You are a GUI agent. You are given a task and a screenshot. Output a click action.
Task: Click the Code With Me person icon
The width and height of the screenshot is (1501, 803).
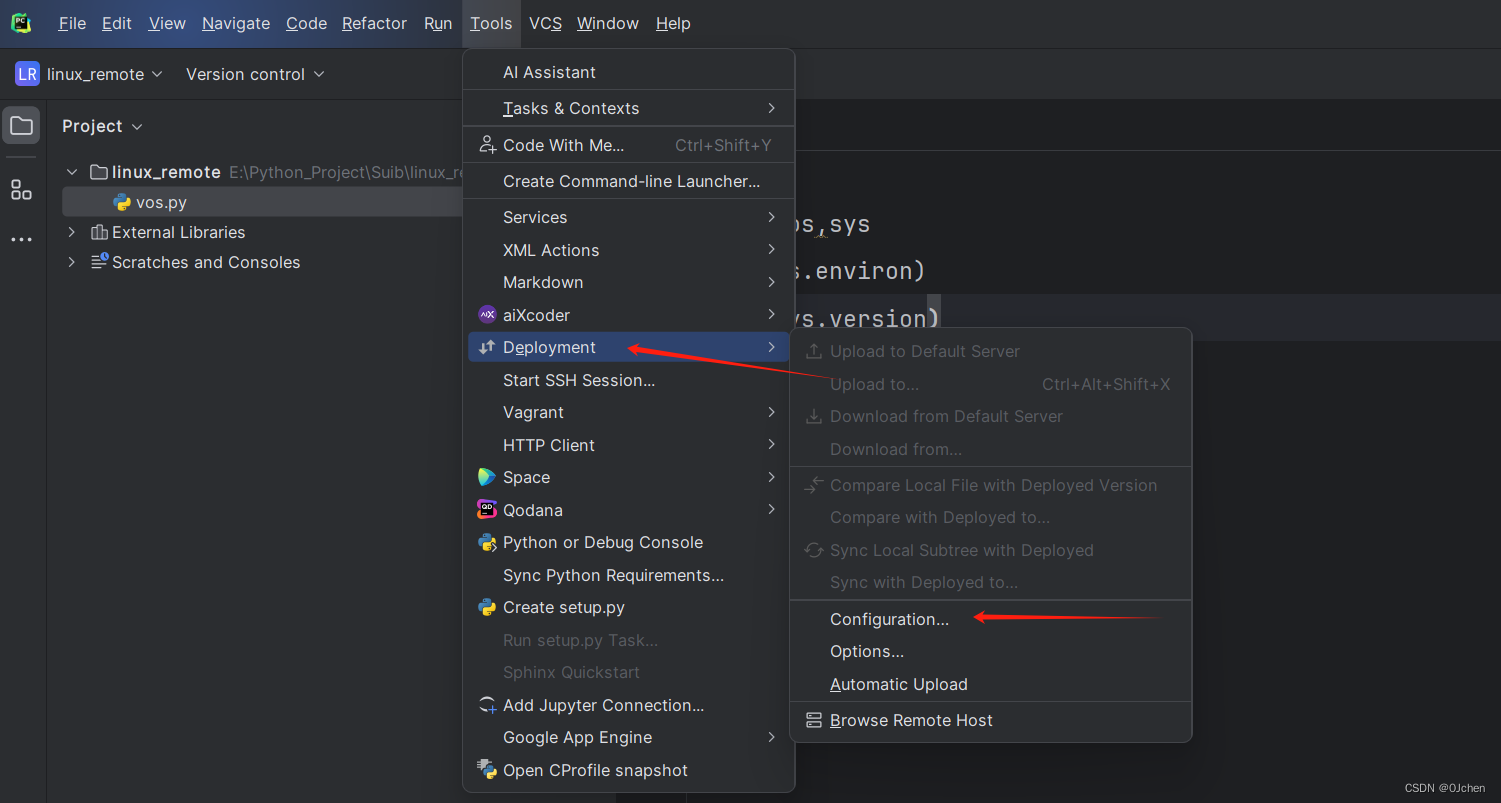487,145
